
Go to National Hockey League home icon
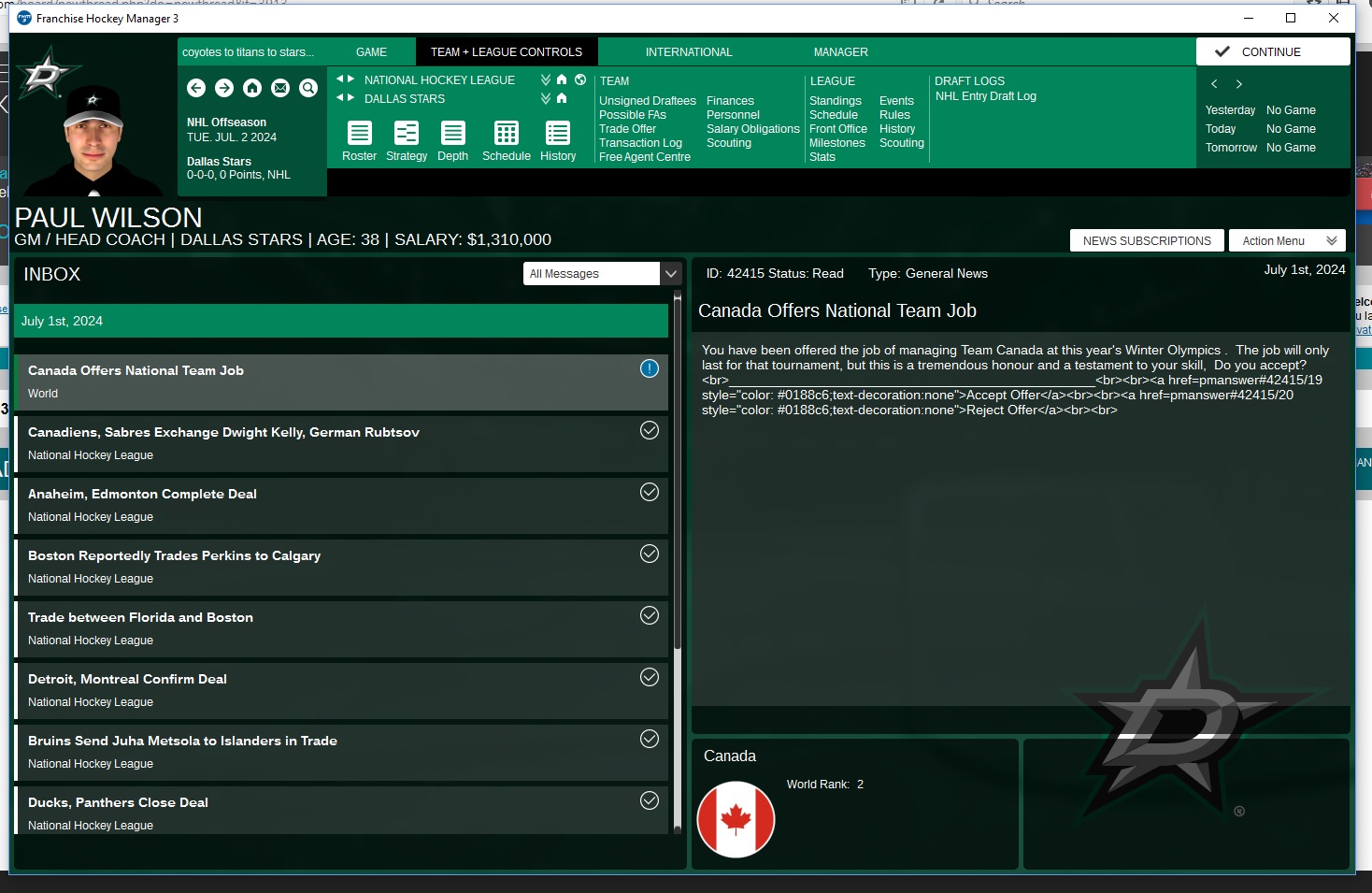562,79
